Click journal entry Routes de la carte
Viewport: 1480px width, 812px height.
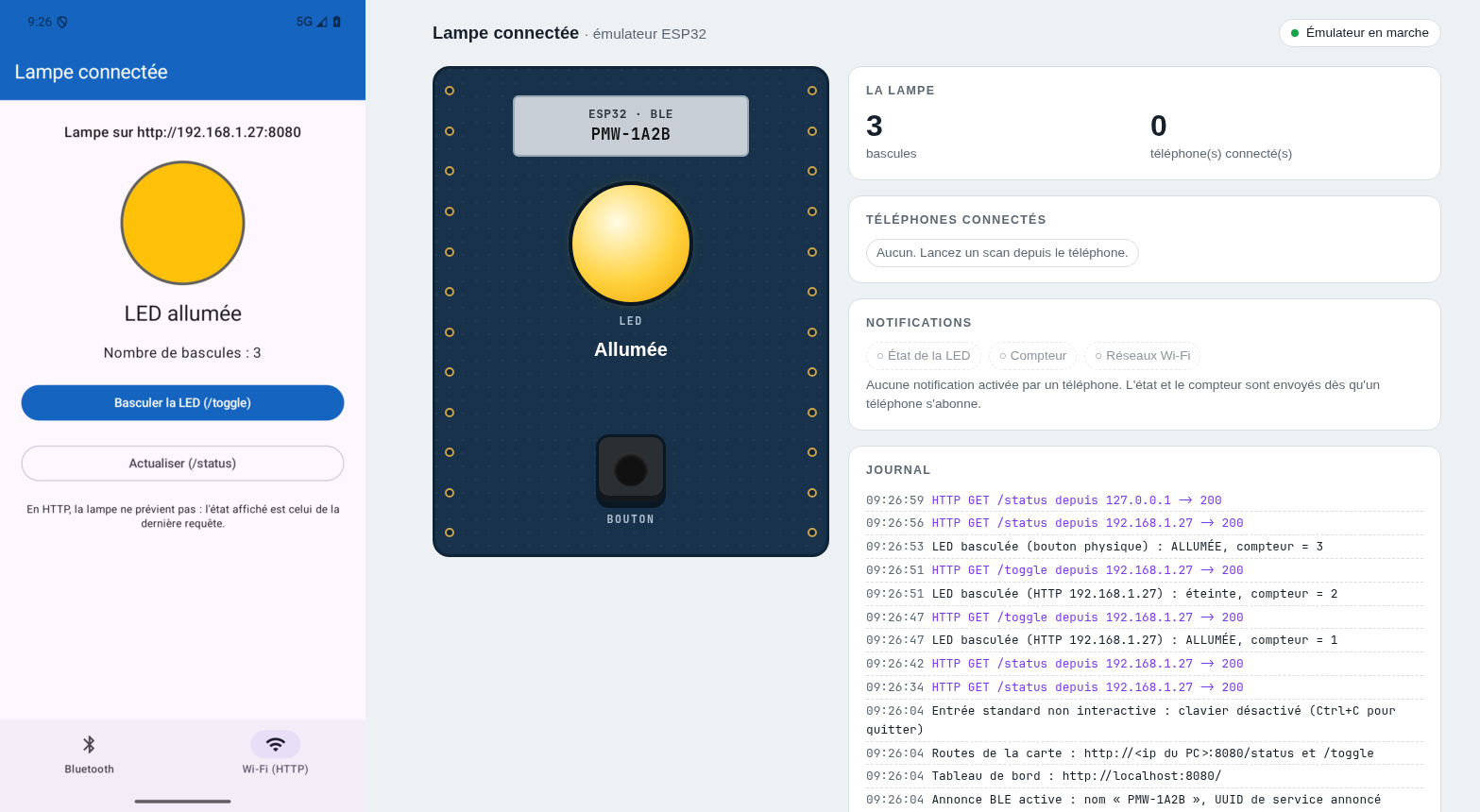(x=1145, y=753)
